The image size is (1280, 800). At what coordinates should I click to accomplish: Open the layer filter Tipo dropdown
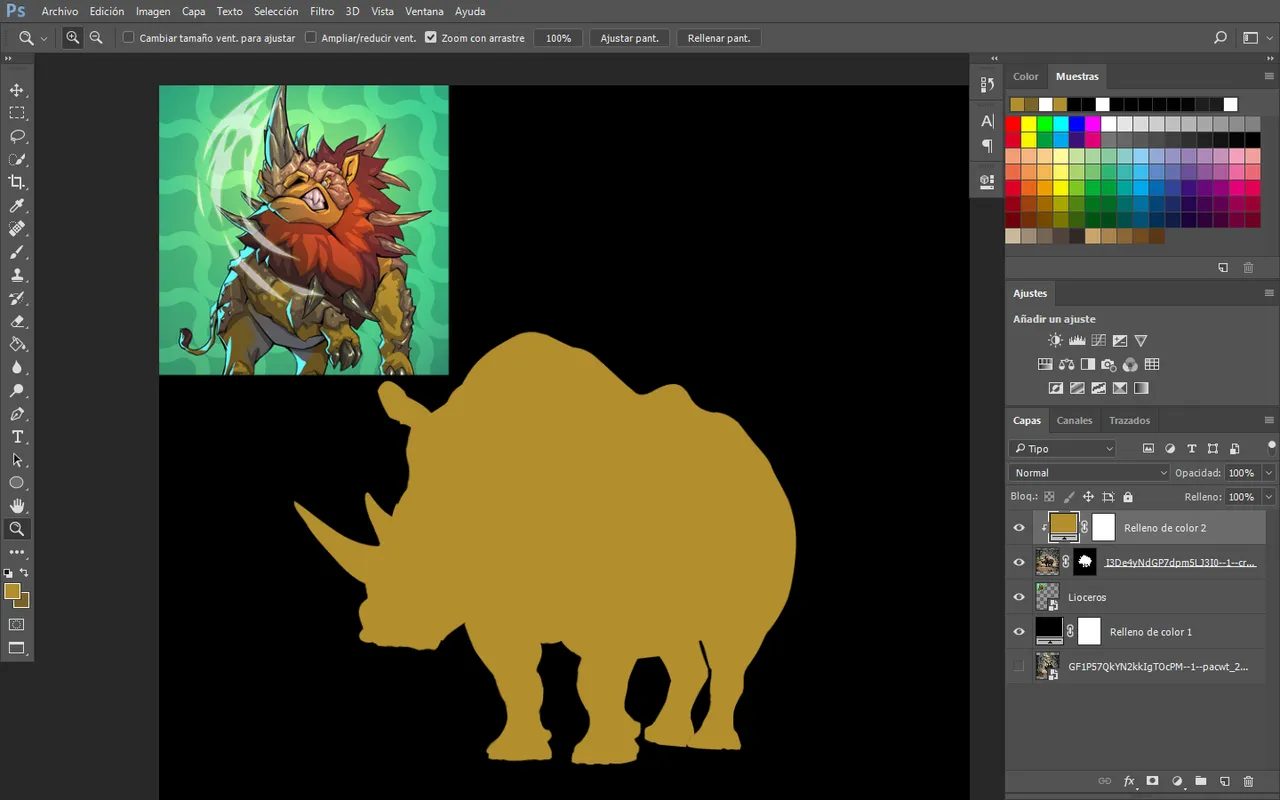tap(1062, 449)
